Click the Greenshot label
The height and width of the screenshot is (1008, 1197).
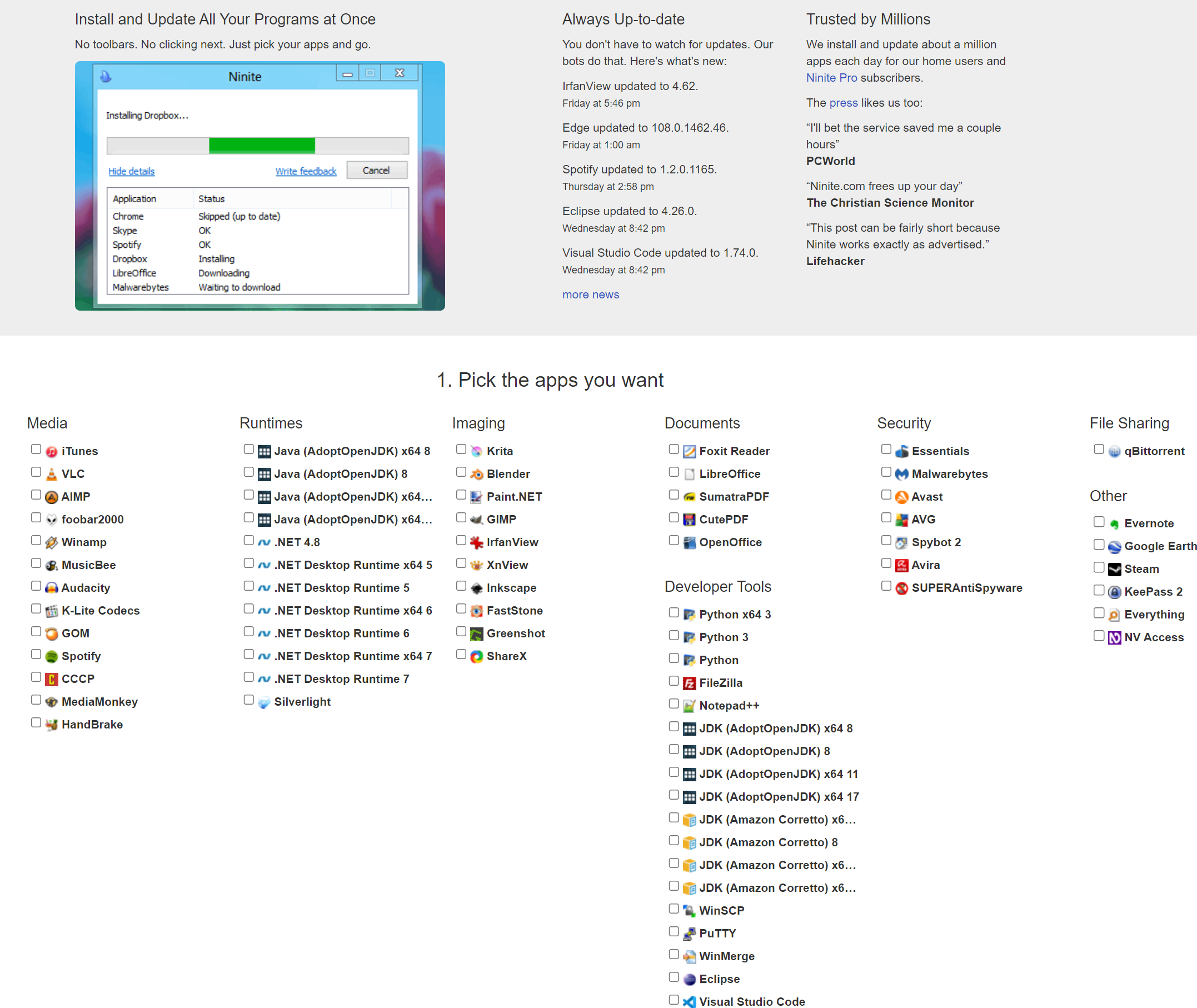(515, 633)
